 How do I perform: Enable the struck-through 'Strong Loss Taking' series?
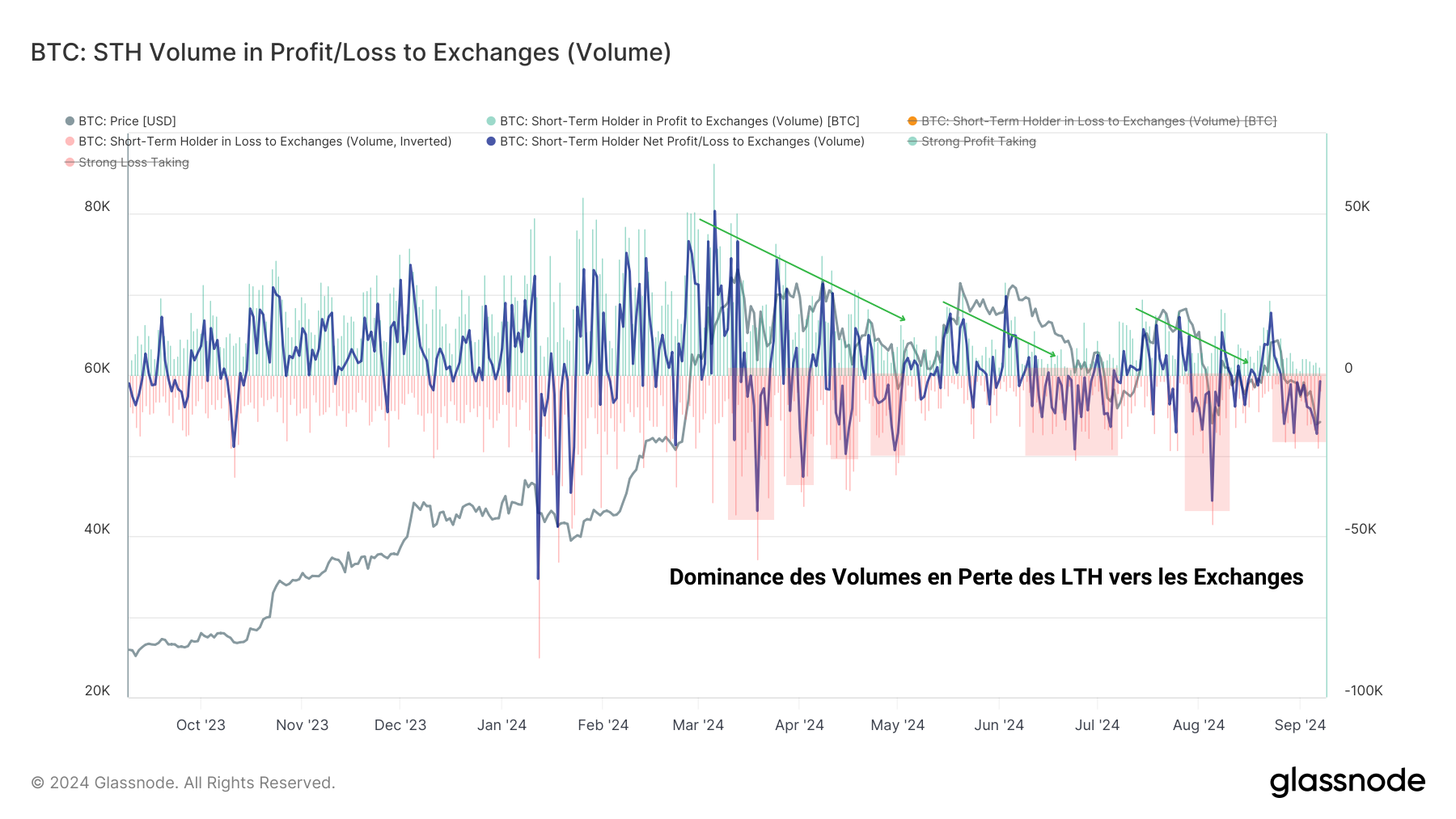coord(133,163)
